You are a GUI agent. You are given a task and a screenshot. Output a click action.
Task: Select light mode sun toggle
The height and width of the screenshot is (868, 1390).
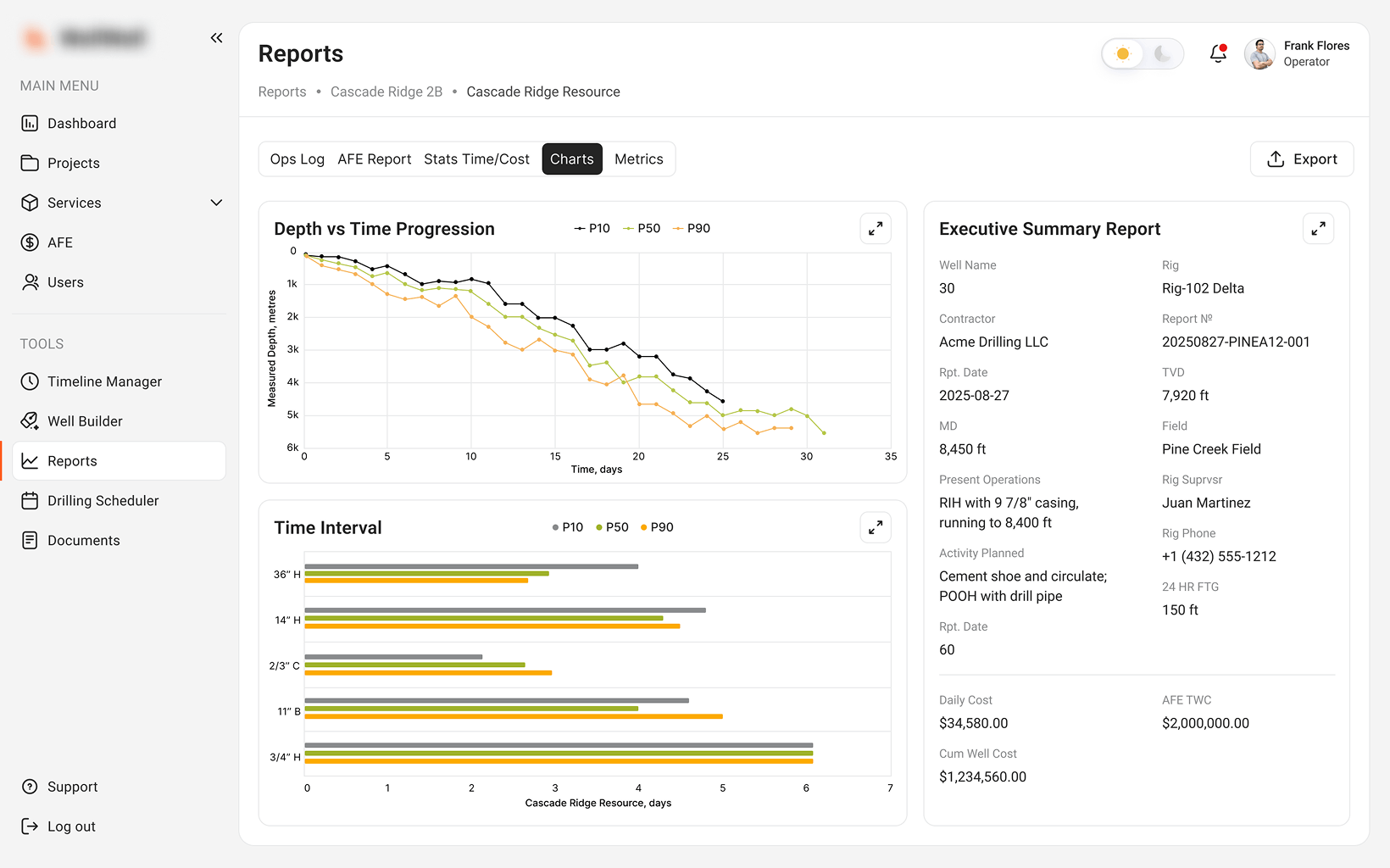tap(1123, 53)
